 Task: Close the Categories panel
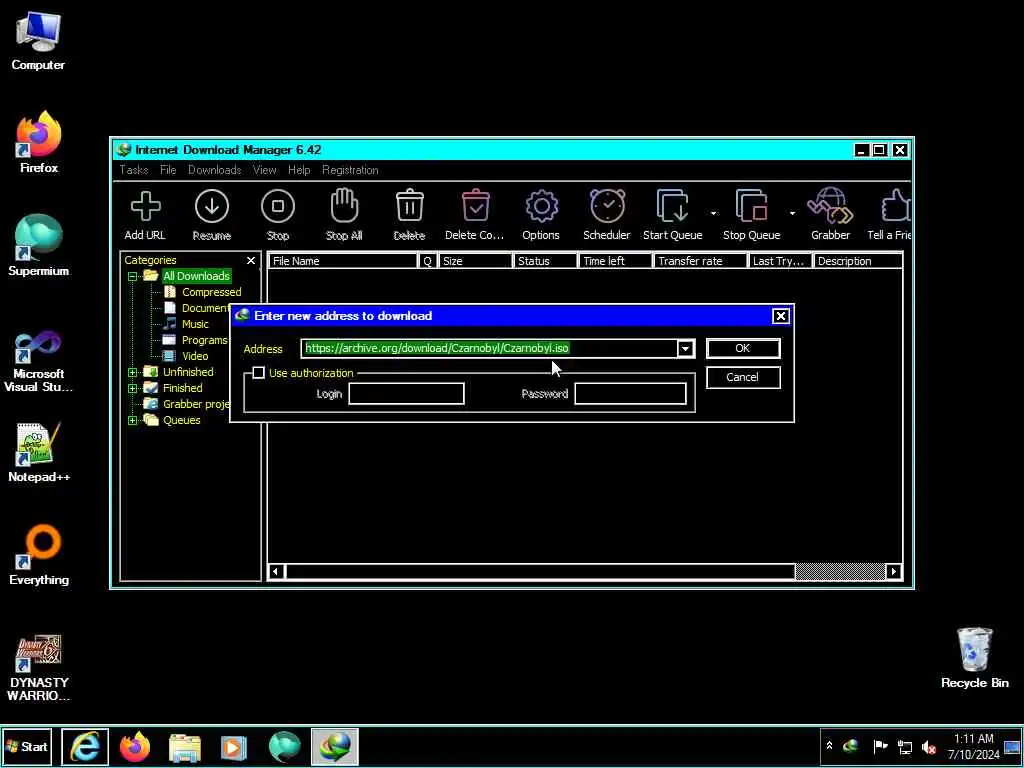251,261
